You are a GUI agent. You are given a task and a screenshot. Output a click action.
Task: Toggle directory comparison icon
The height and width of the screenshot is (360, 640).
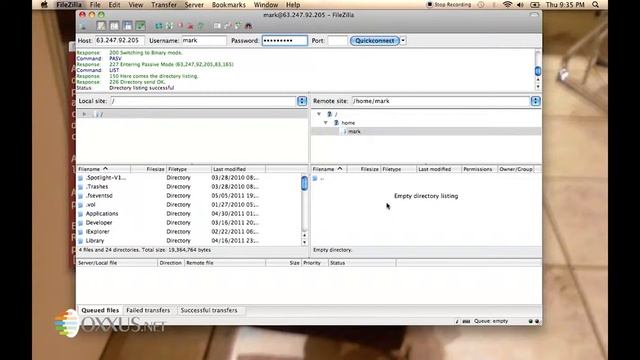[x=227, y=26]
